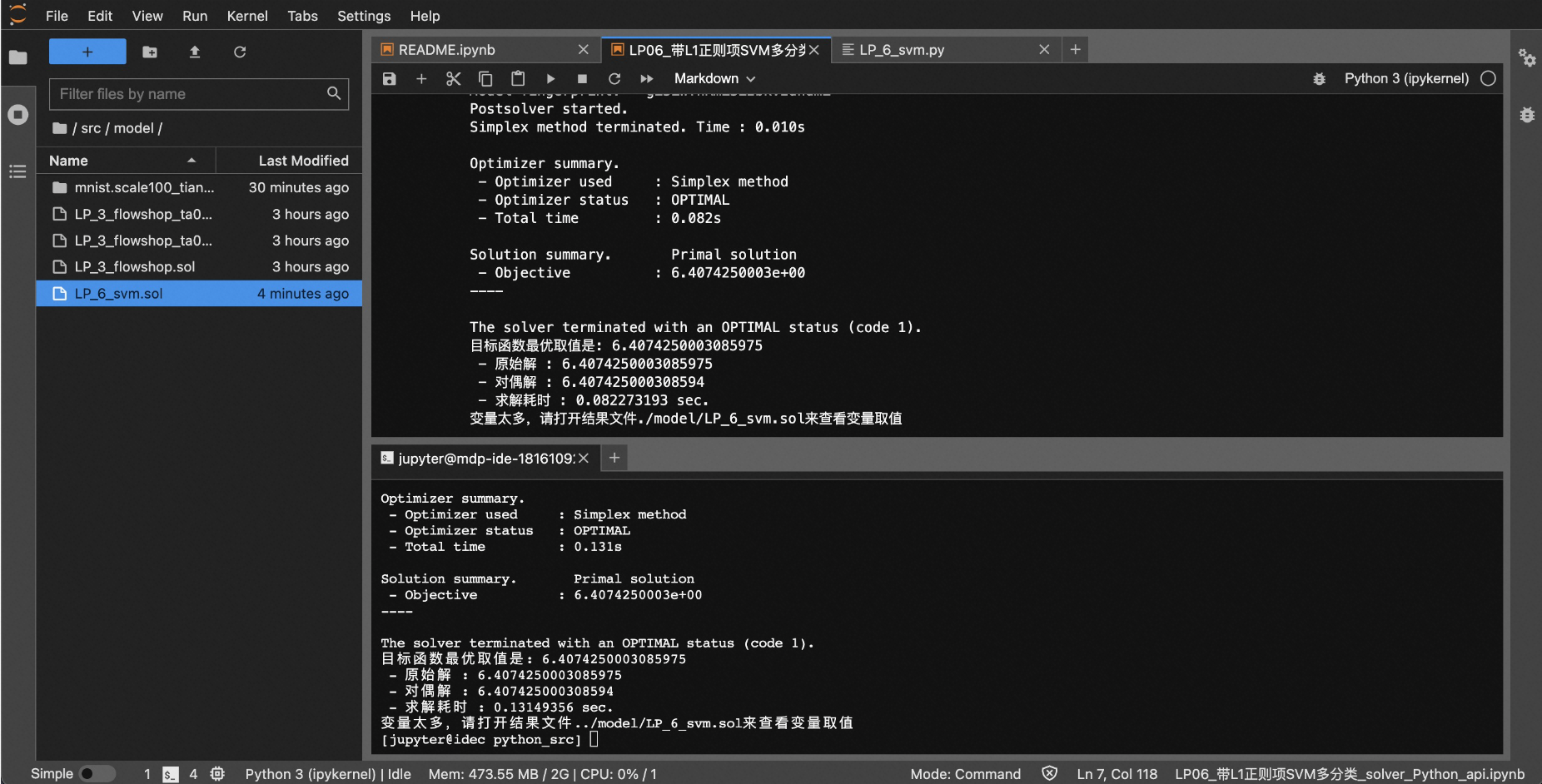Close the terminal tab
This screenshot has width=1542, height=784.
584,459
